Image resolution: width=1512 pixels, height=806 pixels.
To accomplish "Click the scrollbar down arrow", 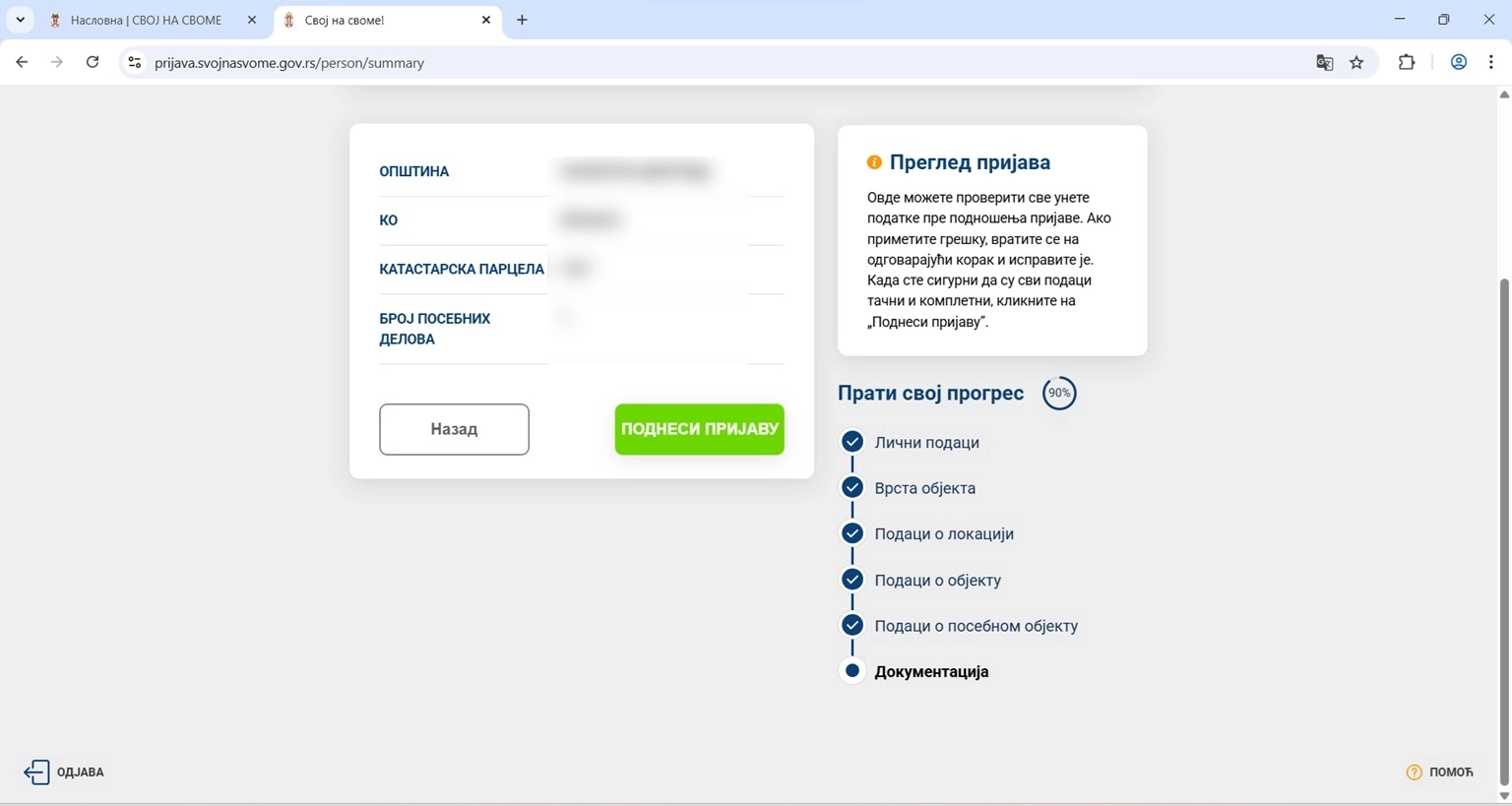I will click(1504, 795).
